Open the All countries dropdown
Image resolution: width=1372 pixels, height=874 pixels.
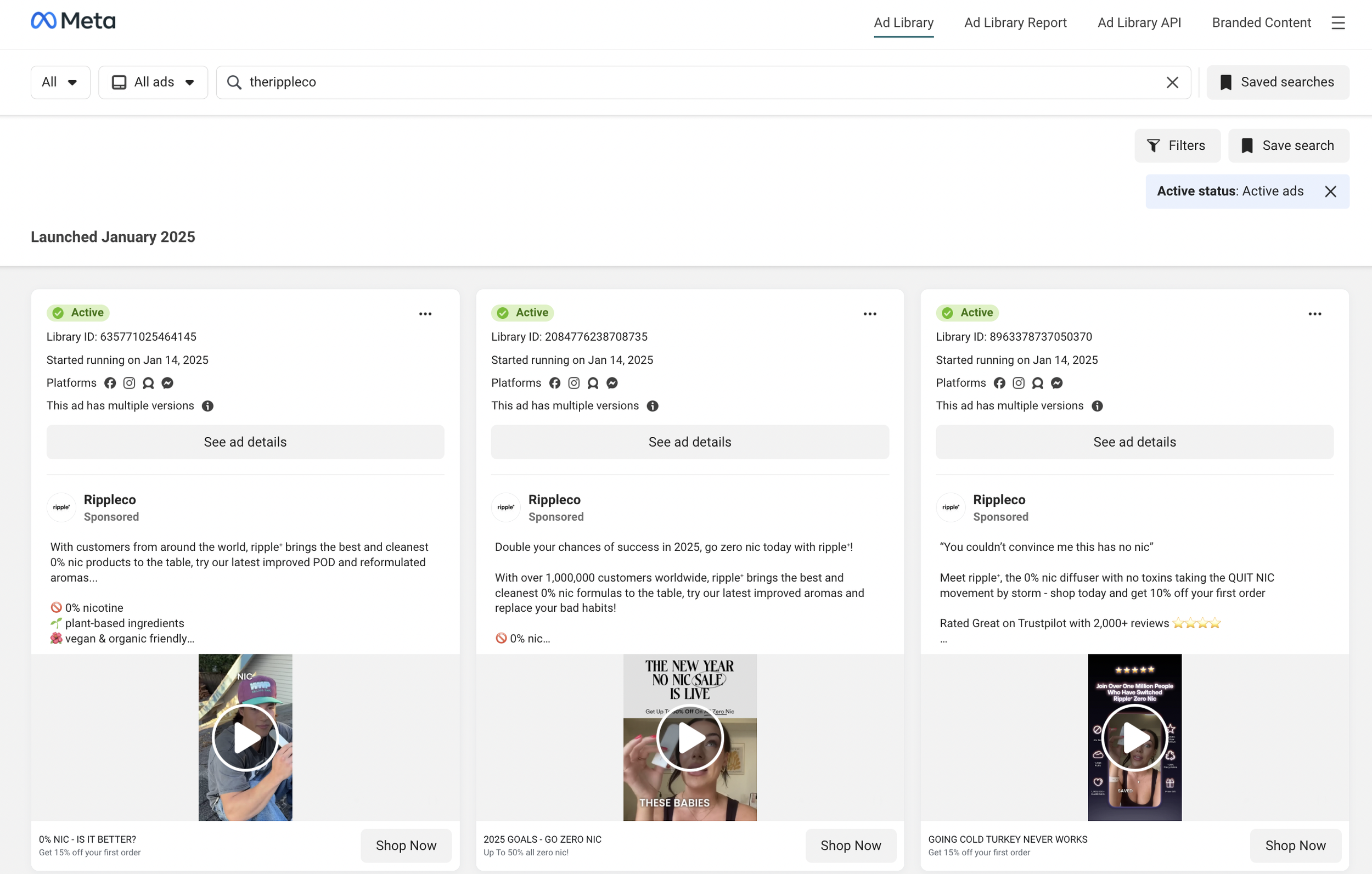click(60, 83)
